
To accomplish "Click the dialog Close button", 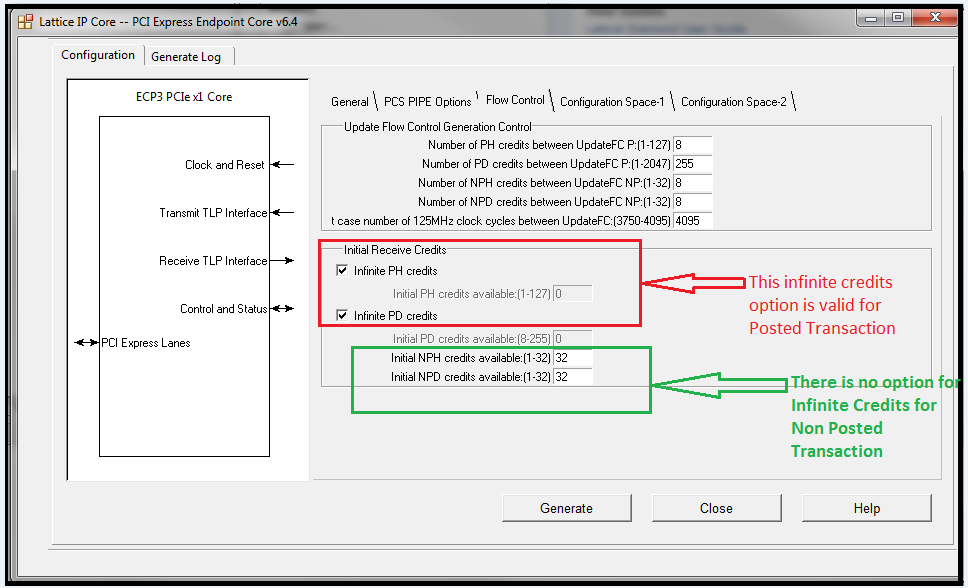I will pyautogui.click(x=716, y=508).
